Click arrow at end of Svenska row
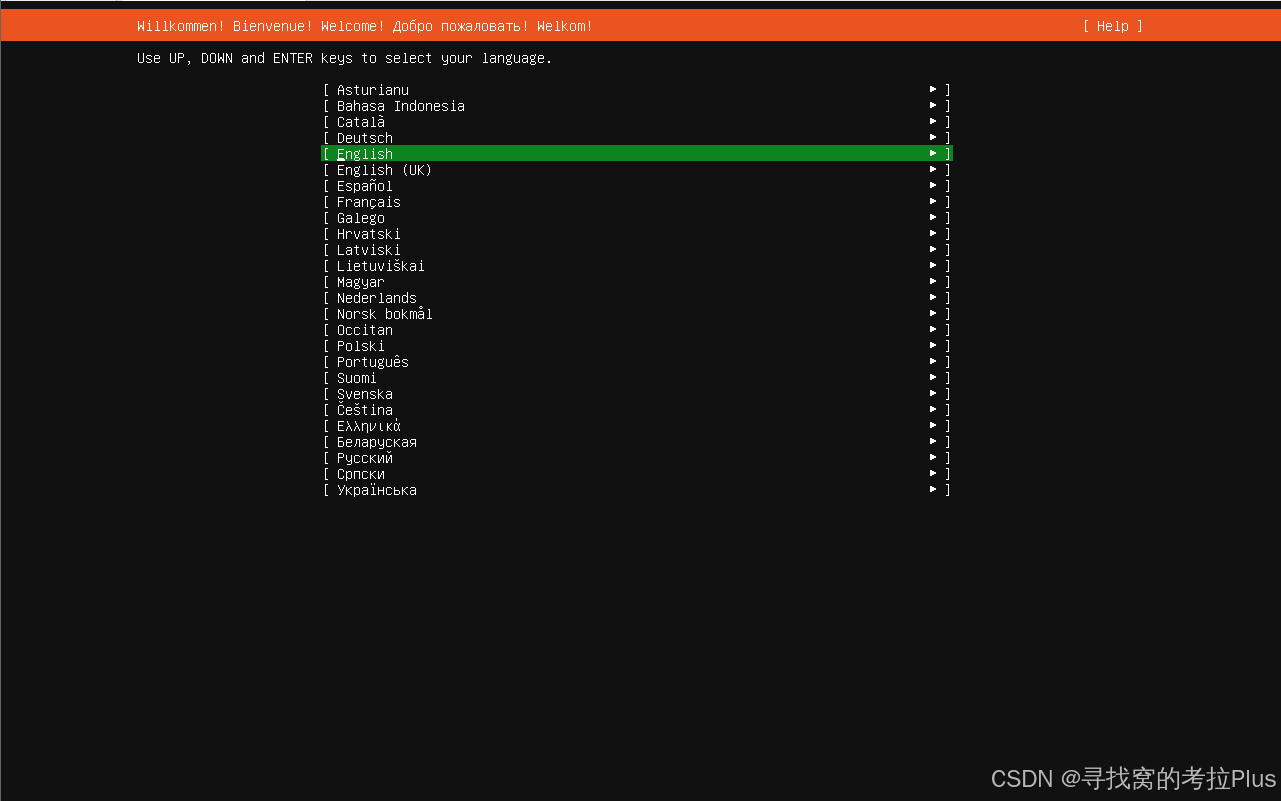1281x801 pixels. tap(933, 393)
